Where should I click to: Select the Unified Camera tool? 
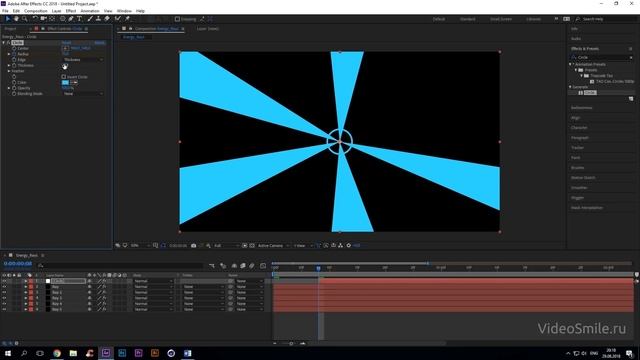click(x=43, y=19)
